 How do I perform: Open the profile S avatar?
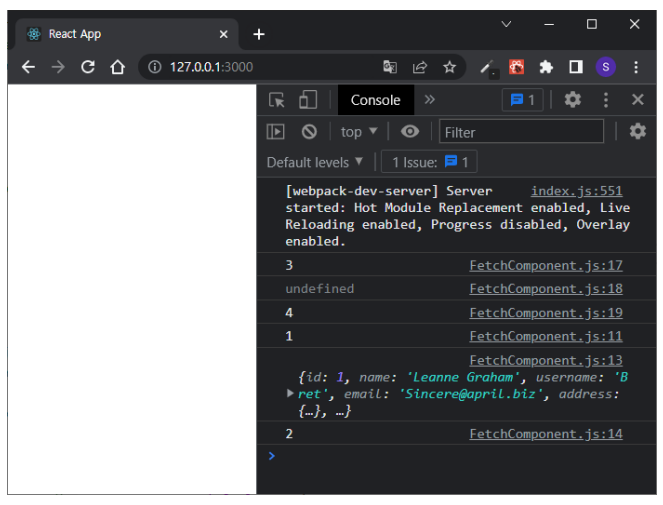coord(605,67)
